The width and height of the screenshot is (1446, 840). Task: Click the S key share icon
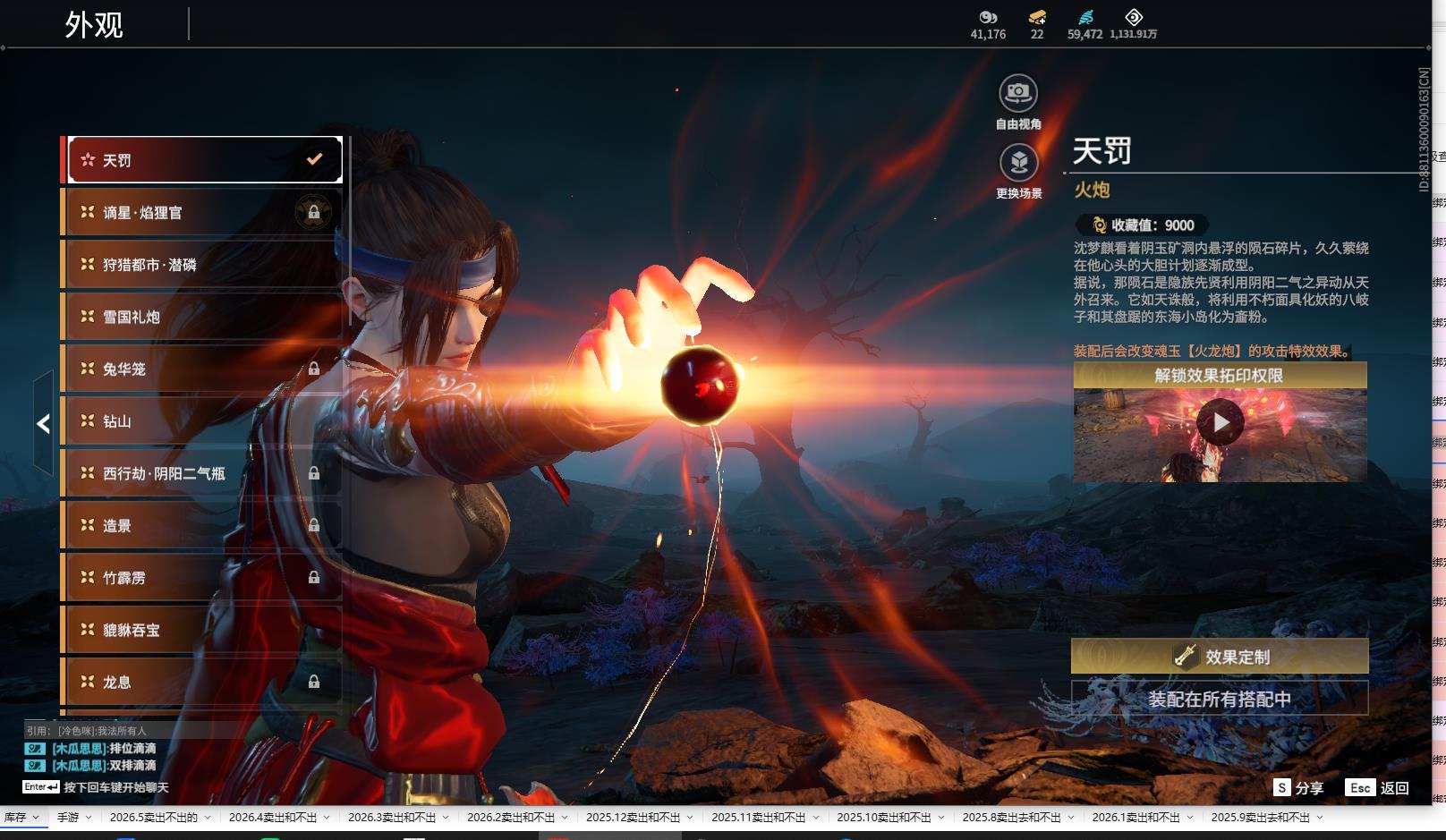click(1282, 787)
